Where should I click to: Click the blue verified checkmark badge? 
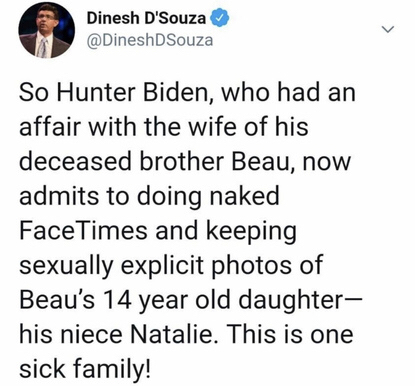220,19
